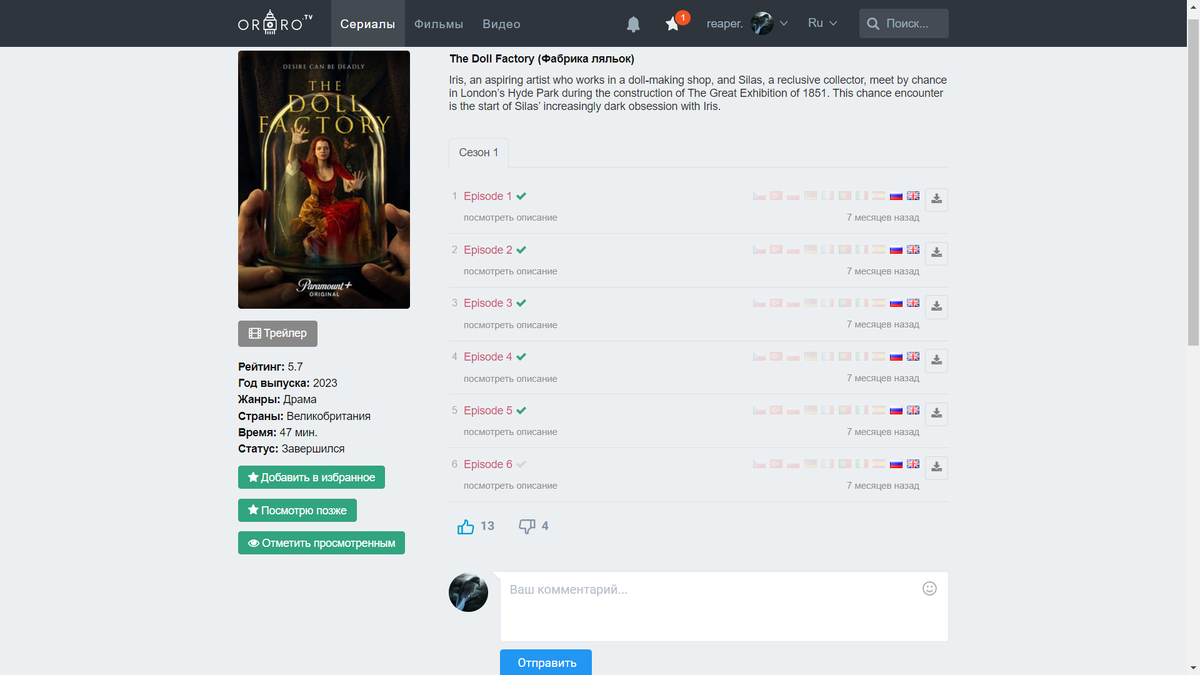Click the Рейтинг: 5.7 text

click(x=270, y=367)
